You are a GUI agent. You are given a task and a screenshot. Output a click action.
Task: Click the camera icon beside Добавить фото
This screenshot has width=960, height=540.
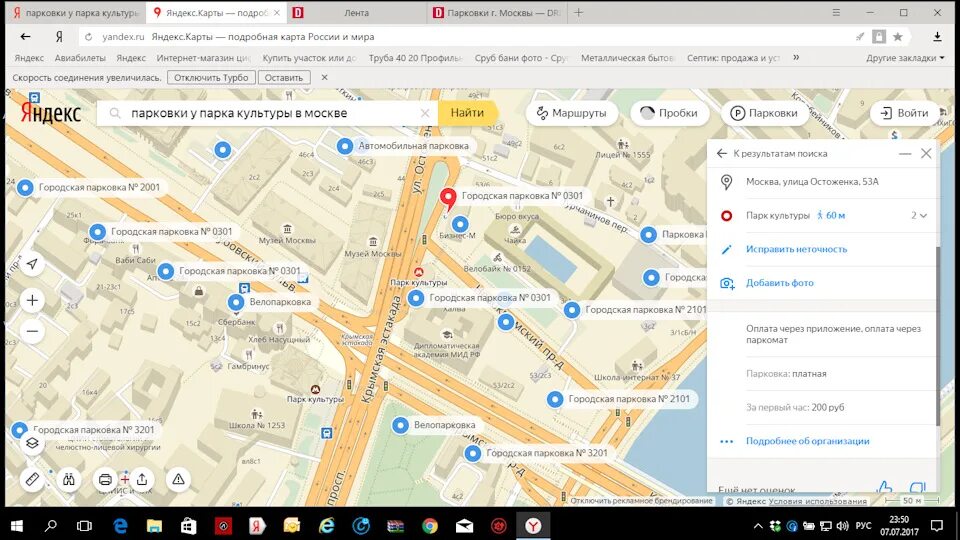tap(727, 283)
